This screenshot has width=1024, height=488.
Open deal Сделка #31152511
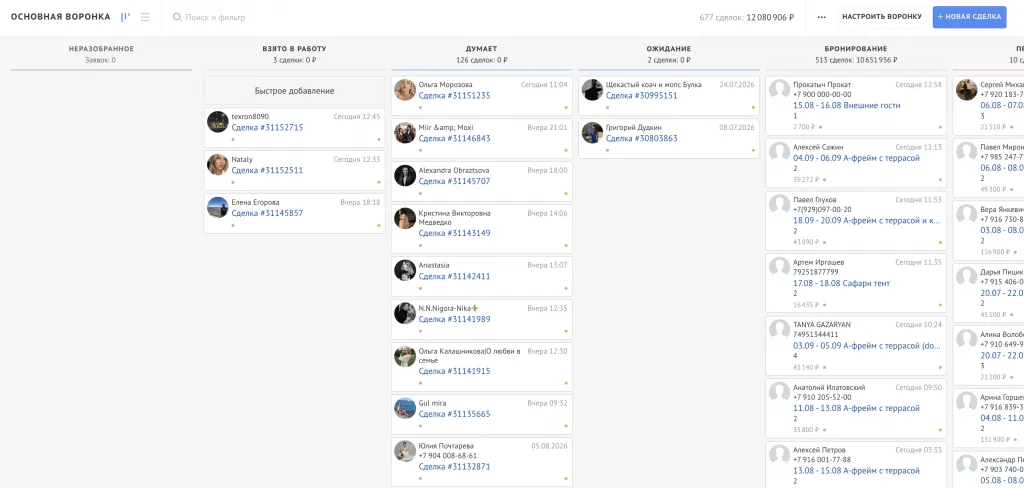(x=267, y=171)
